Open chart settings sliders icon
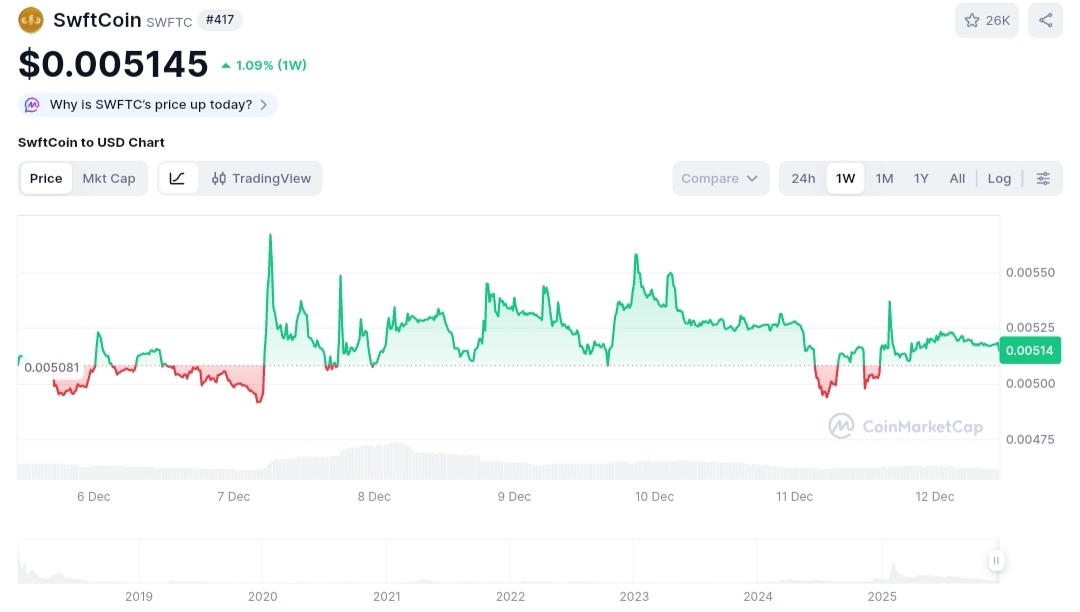 [x=1043, y=178]
